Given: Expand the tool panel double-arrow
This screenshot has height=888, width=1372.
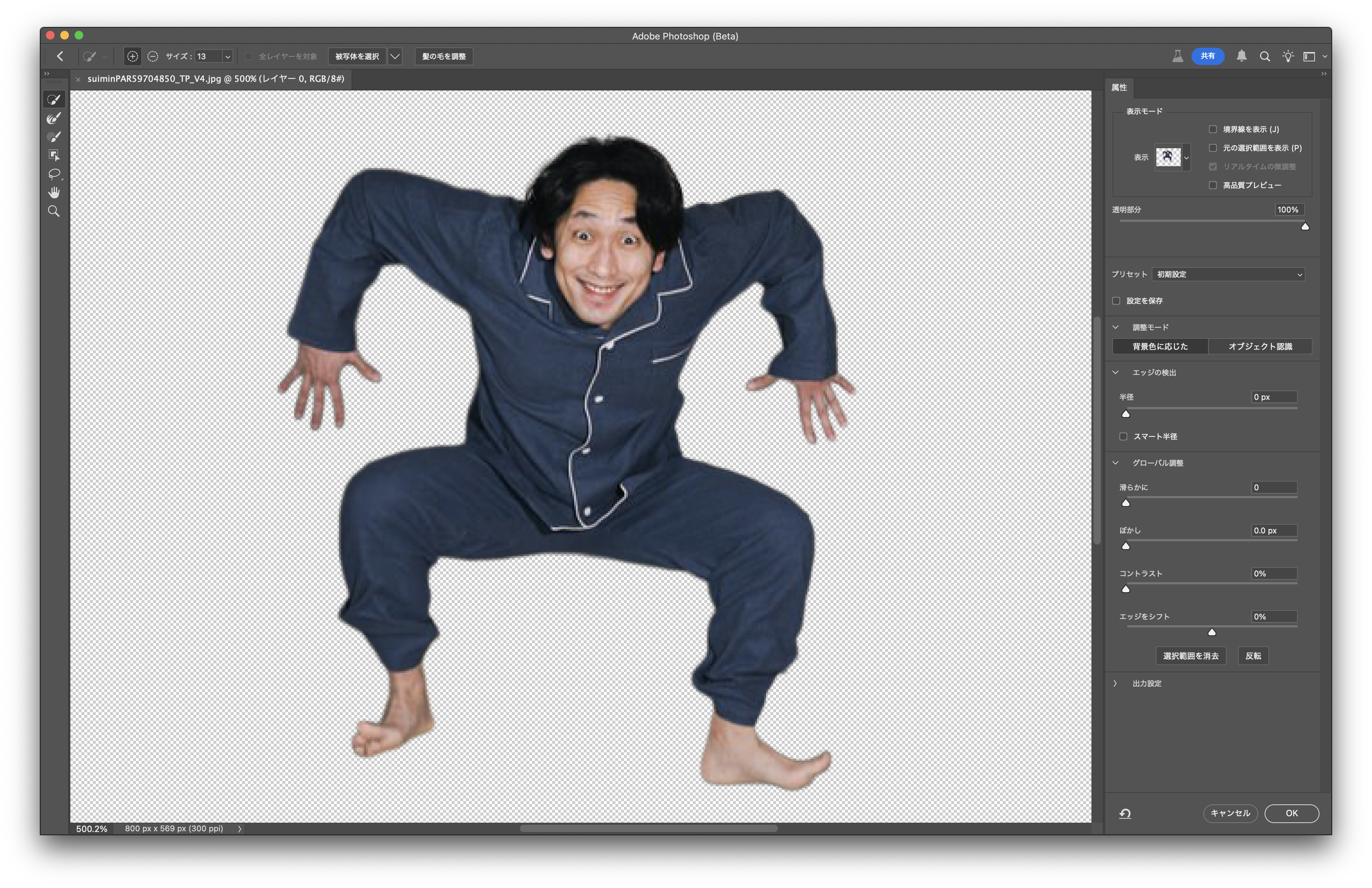Looking at the screenshot, I should 47,73.
